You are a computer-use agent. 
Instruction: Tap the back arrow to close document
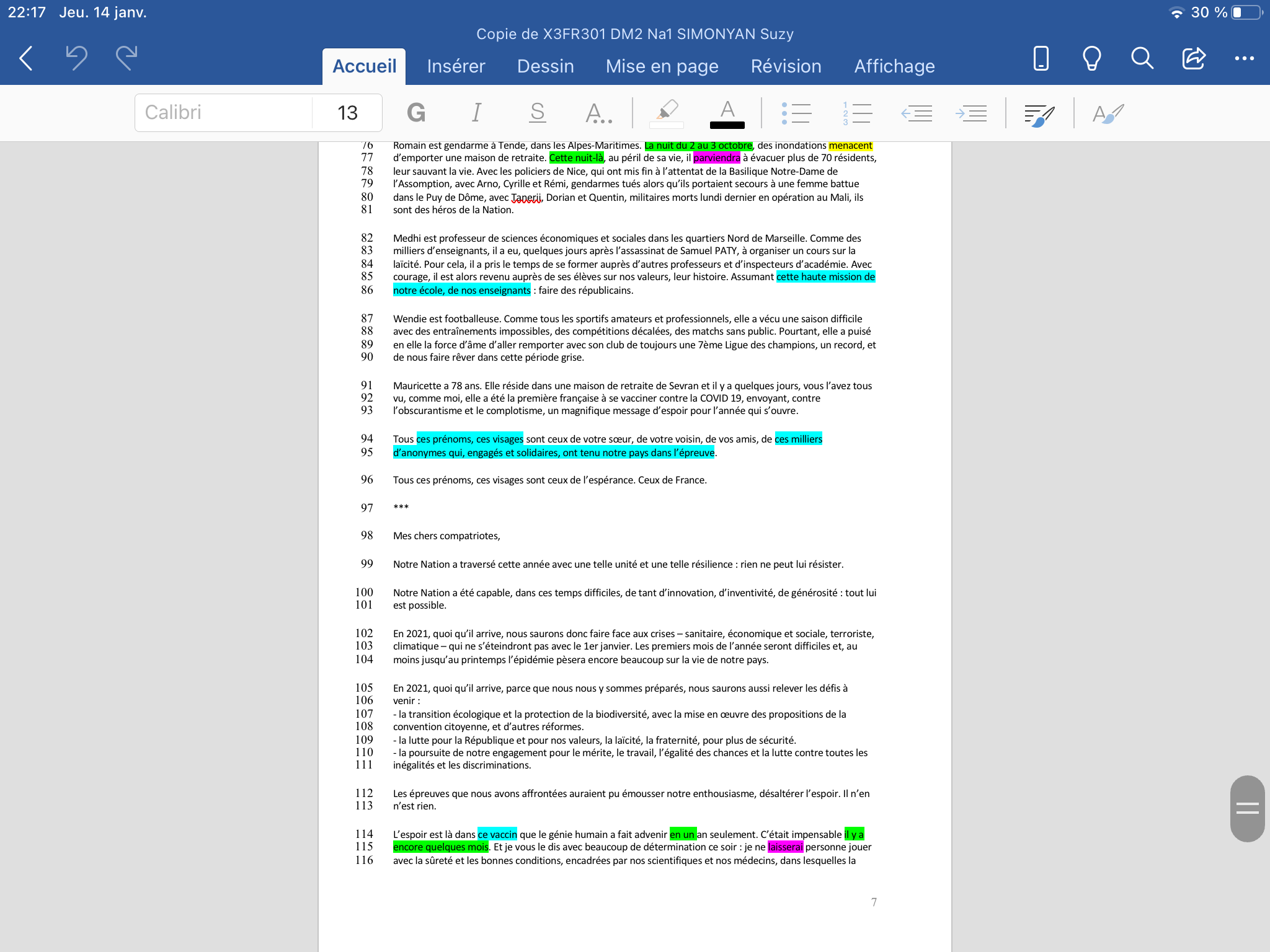coord(26,59)
